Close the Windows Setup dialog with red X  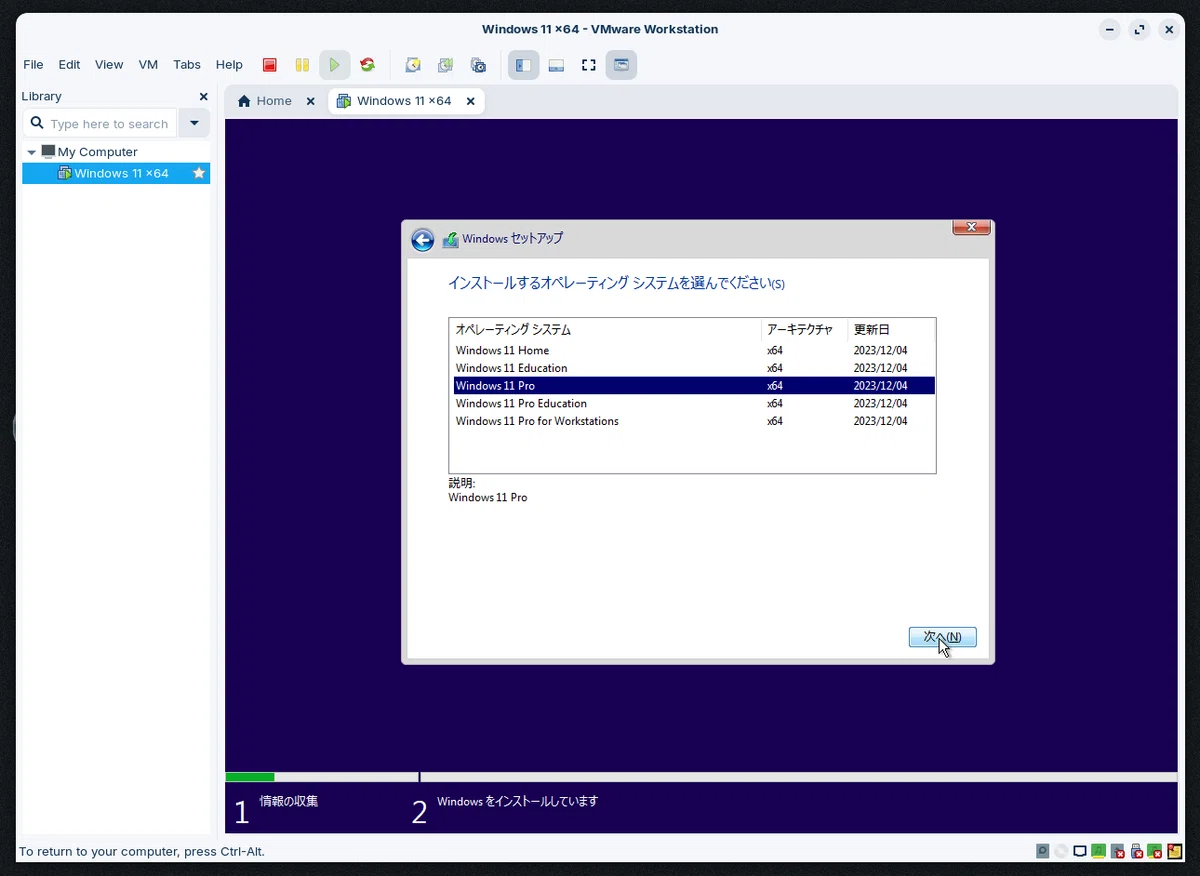(971, 227)
